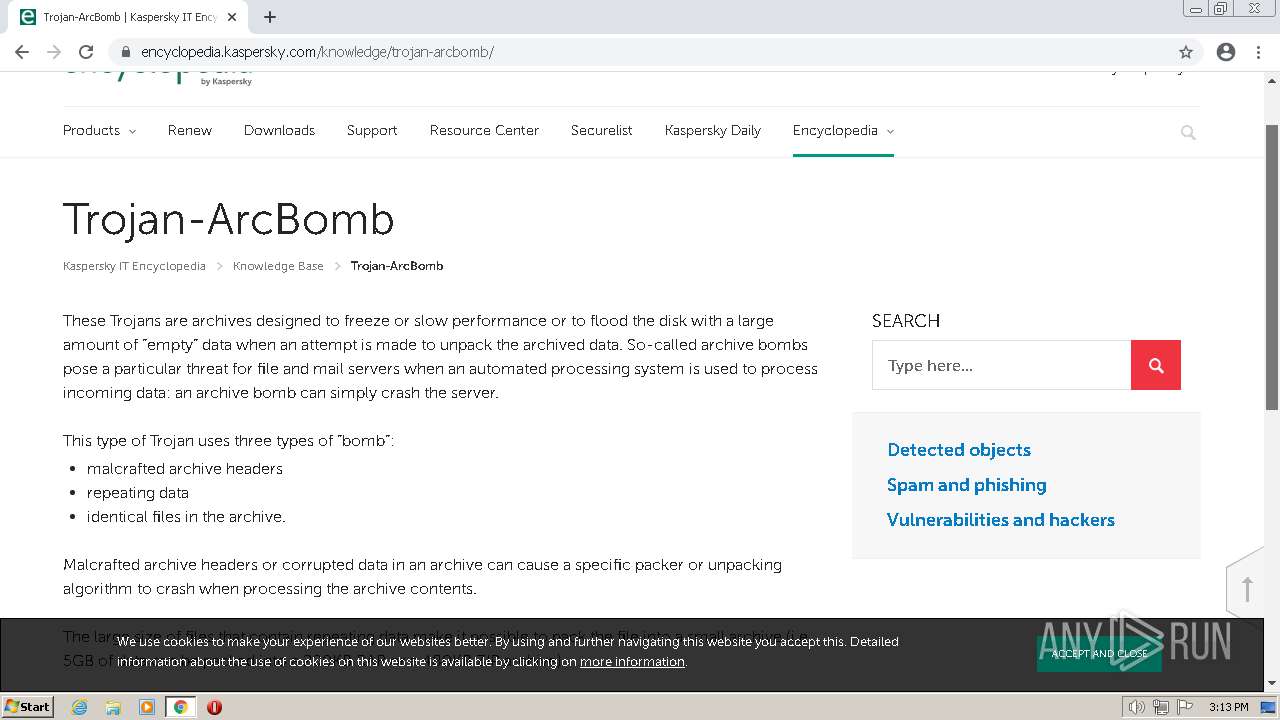Open Windows Explorer folder in taskbar
Viewport: 1280px width, 720px height.
click(x=113, y=707)
